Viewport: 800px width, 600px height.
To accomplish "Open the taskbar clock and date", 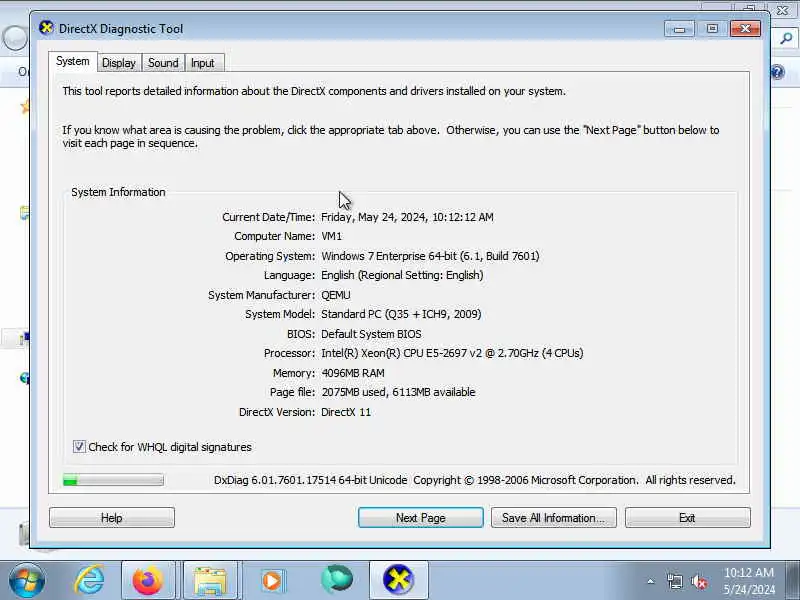I will 749,581.
